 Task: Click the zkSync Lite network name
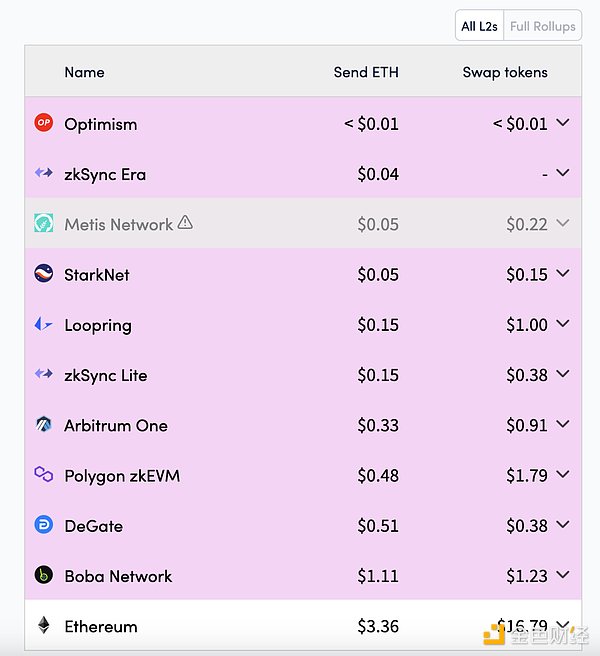coord(105,375)
